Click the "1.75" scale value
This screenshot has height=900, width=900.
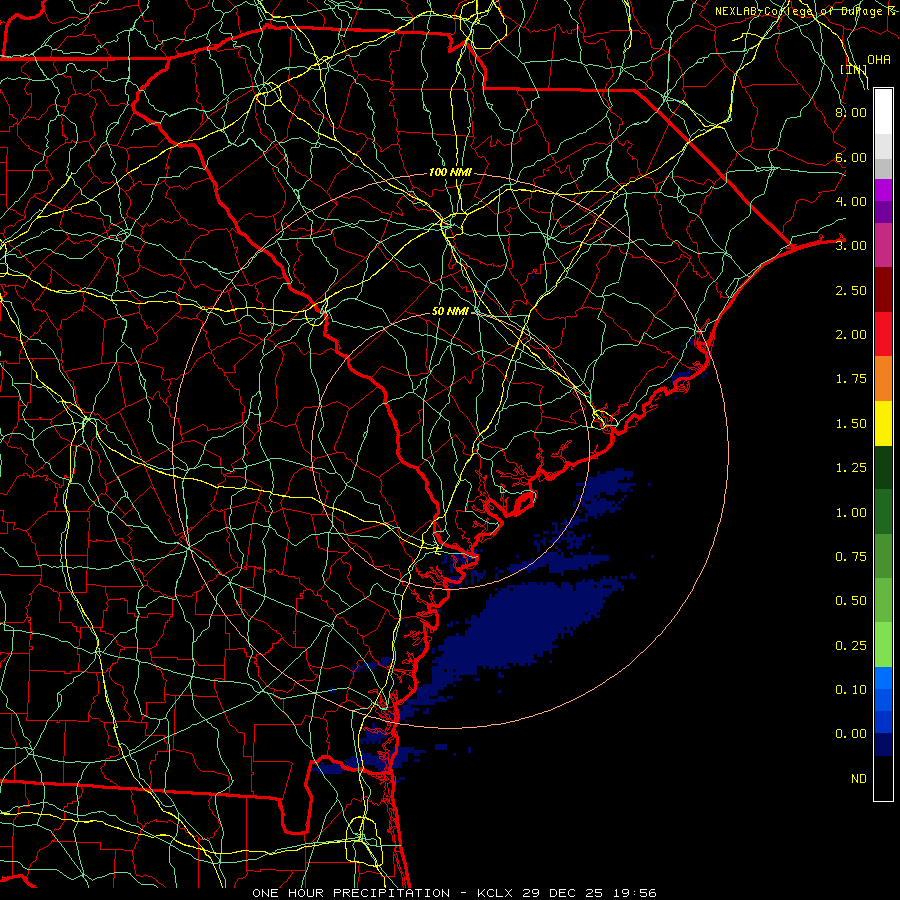[x=851, y=379]
